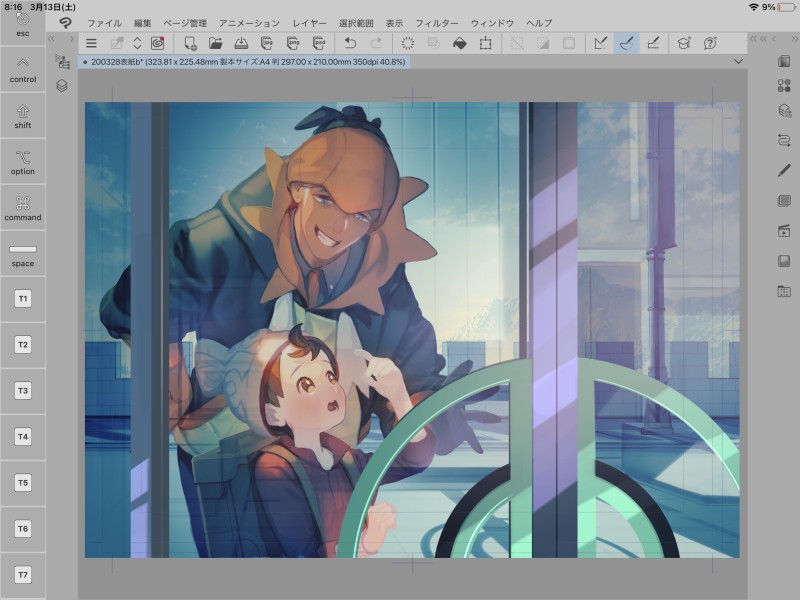Export as JPG file icon
Viewport: 800px width, 600px height.
pos(266,43)
